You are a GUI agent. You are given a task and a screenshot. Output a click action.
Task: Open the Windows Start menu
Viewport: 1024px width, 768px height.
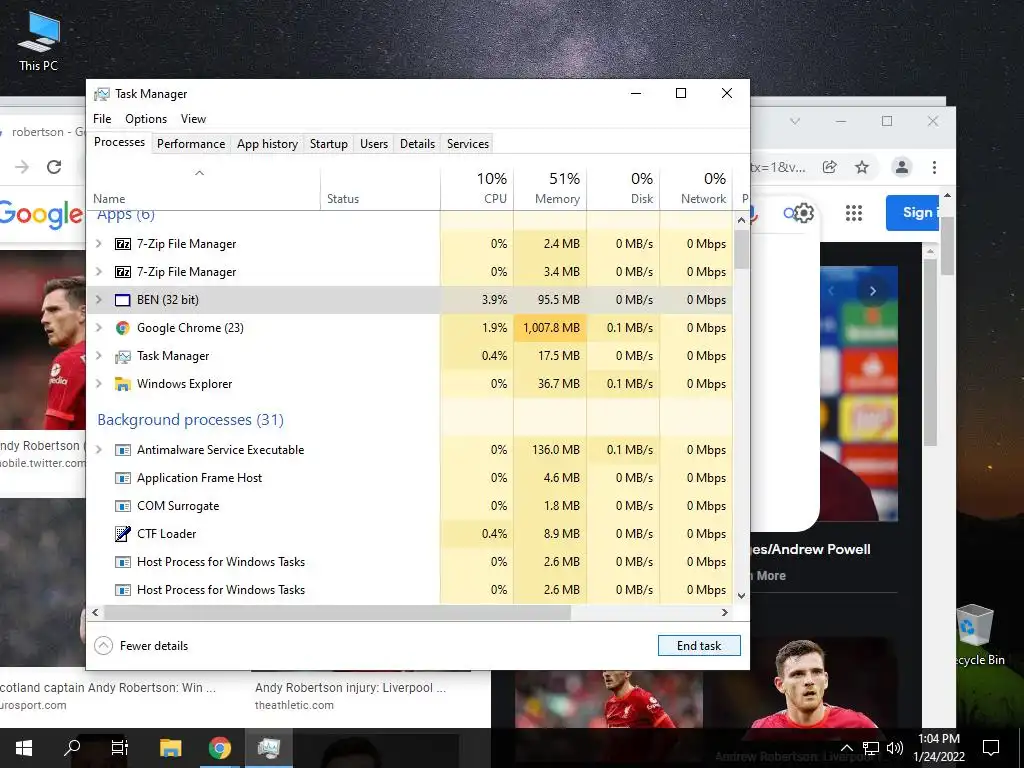pos(24,748)
